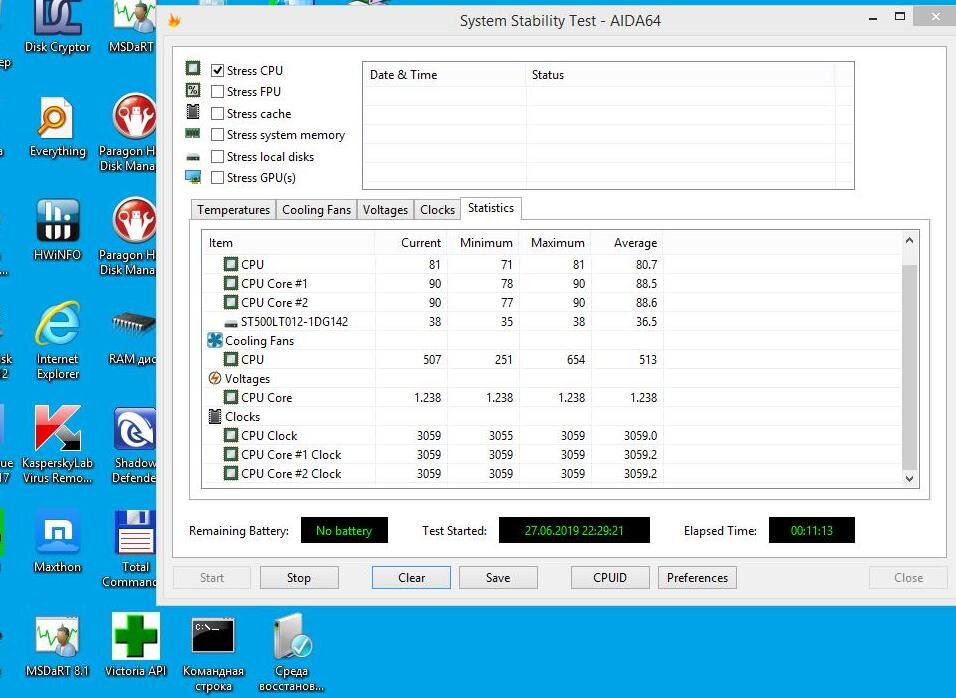Click the Clear button
The height and width of the screenshot is (698, 956).
(412, 577)
